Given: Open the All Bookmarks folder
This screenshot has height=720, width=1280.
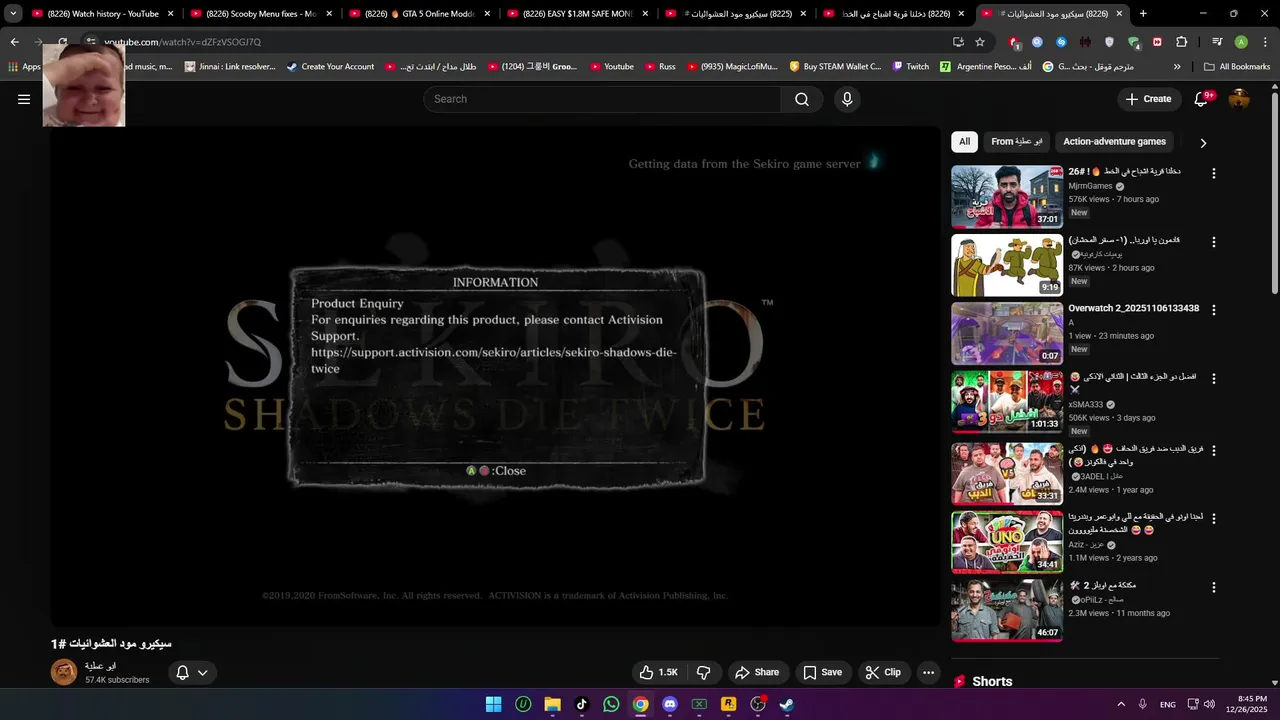Looking at the screenshot, I should [x=1237, y=67].
